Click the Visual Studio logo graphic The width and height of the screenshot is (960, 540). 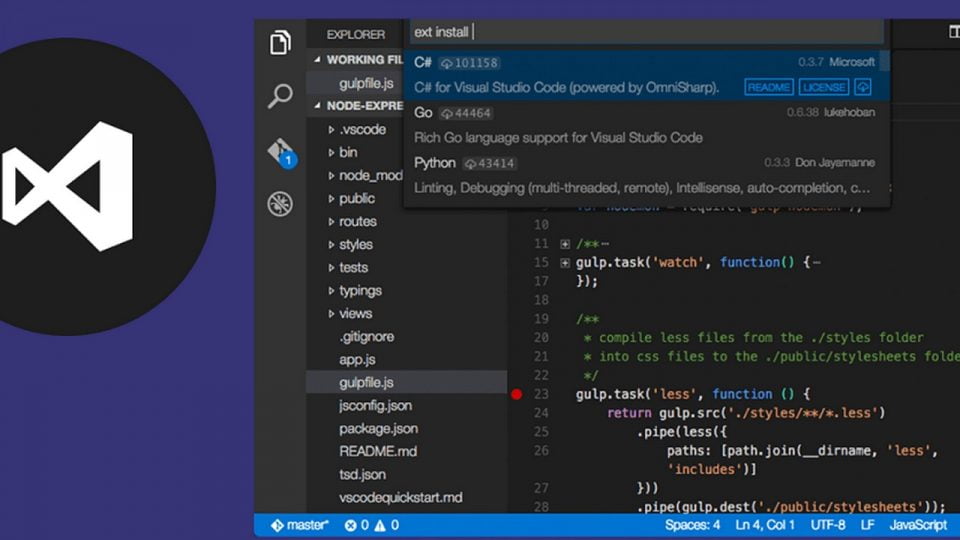(x=67, y=187)
